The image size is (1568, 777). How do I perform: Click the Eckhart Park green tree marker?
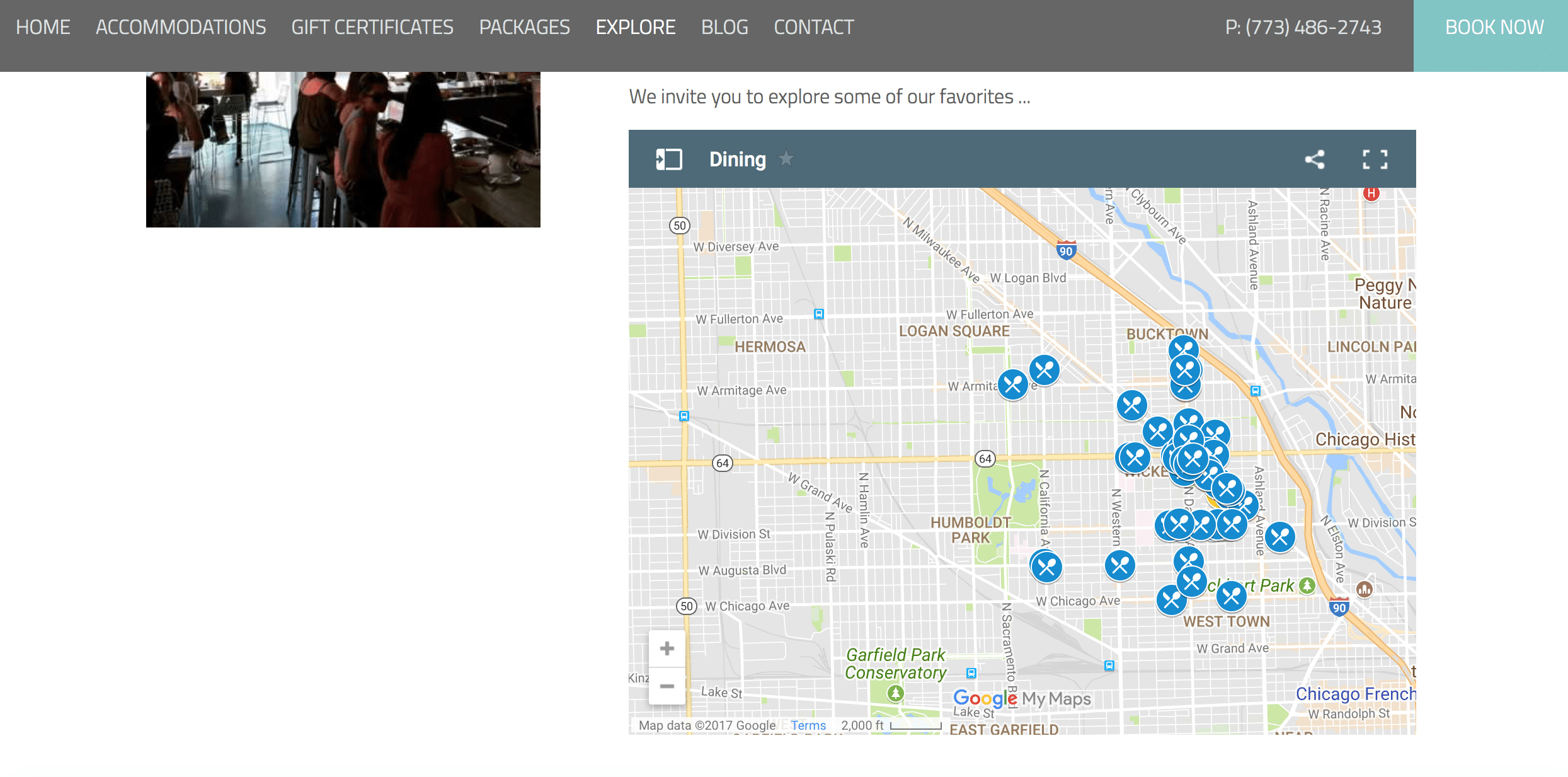(1307, 585)
